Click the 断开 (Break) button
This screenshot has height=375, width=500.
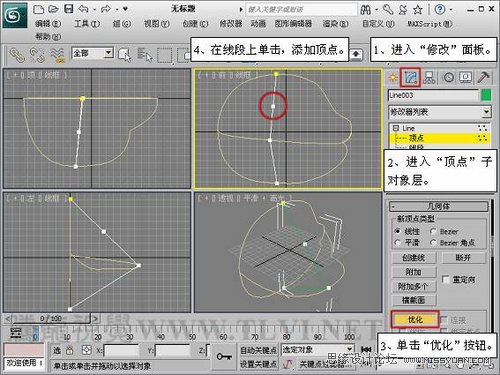[464, 257]
